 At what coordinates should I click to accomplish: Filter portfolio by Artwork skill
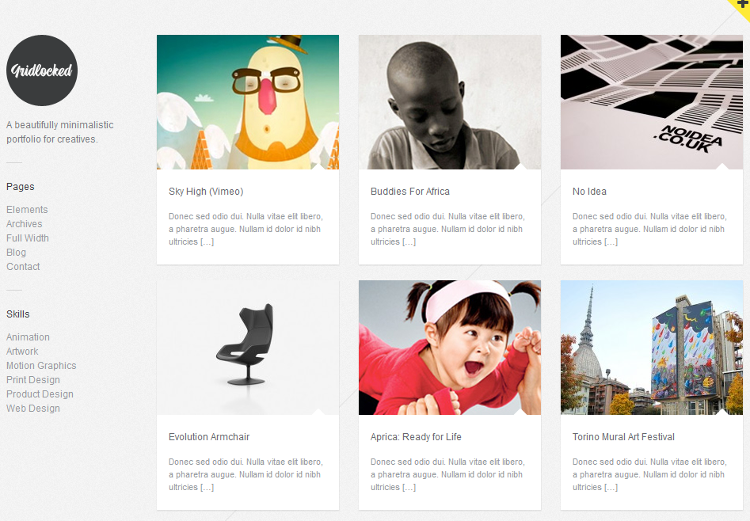click(x=22, y=351)
